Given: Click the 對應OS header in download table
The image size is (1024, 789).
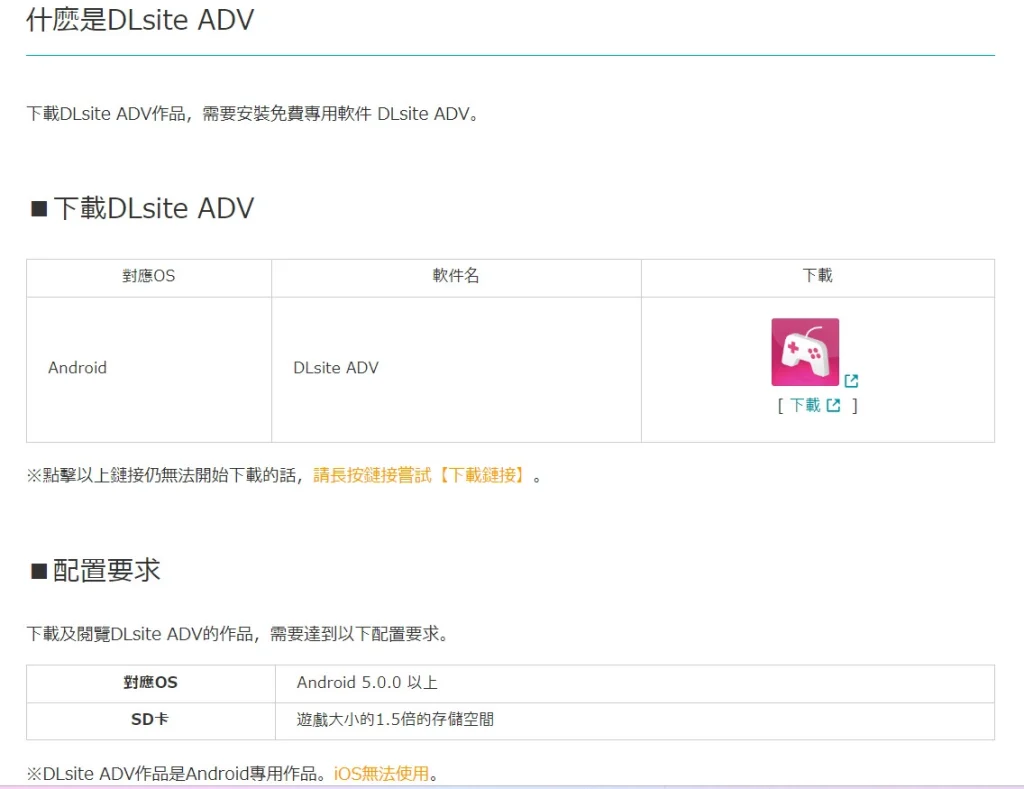Looking at the screenshot, I should (148, 276).
